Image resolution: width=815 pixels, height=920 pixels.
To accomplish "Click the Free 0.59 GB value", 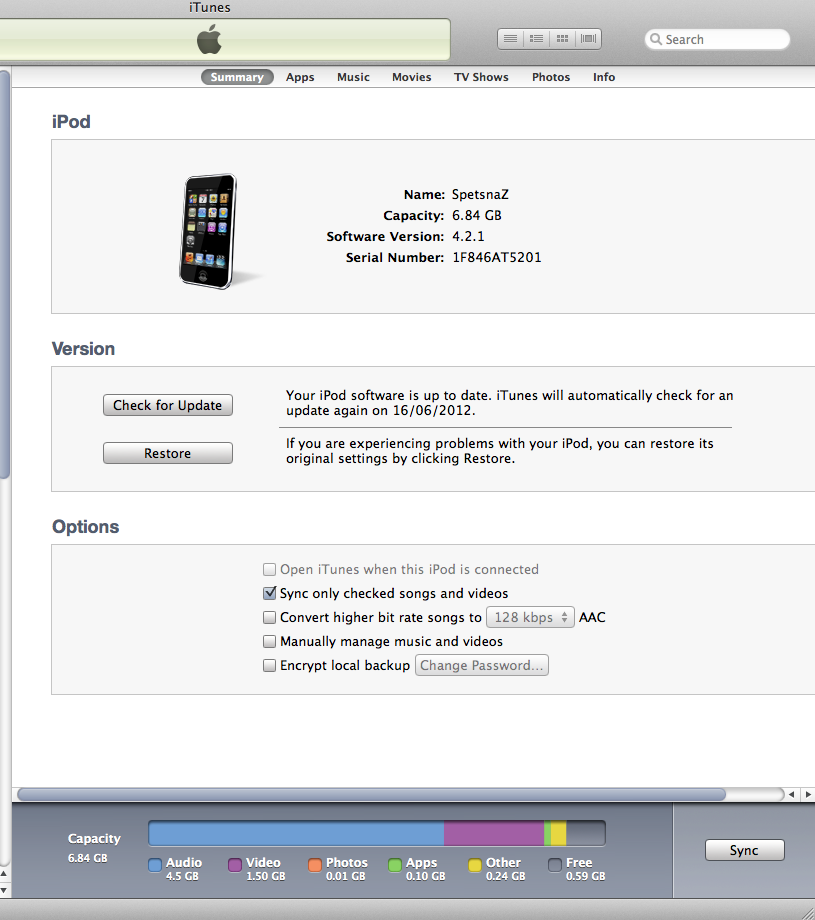I will [x=585, y=876].
